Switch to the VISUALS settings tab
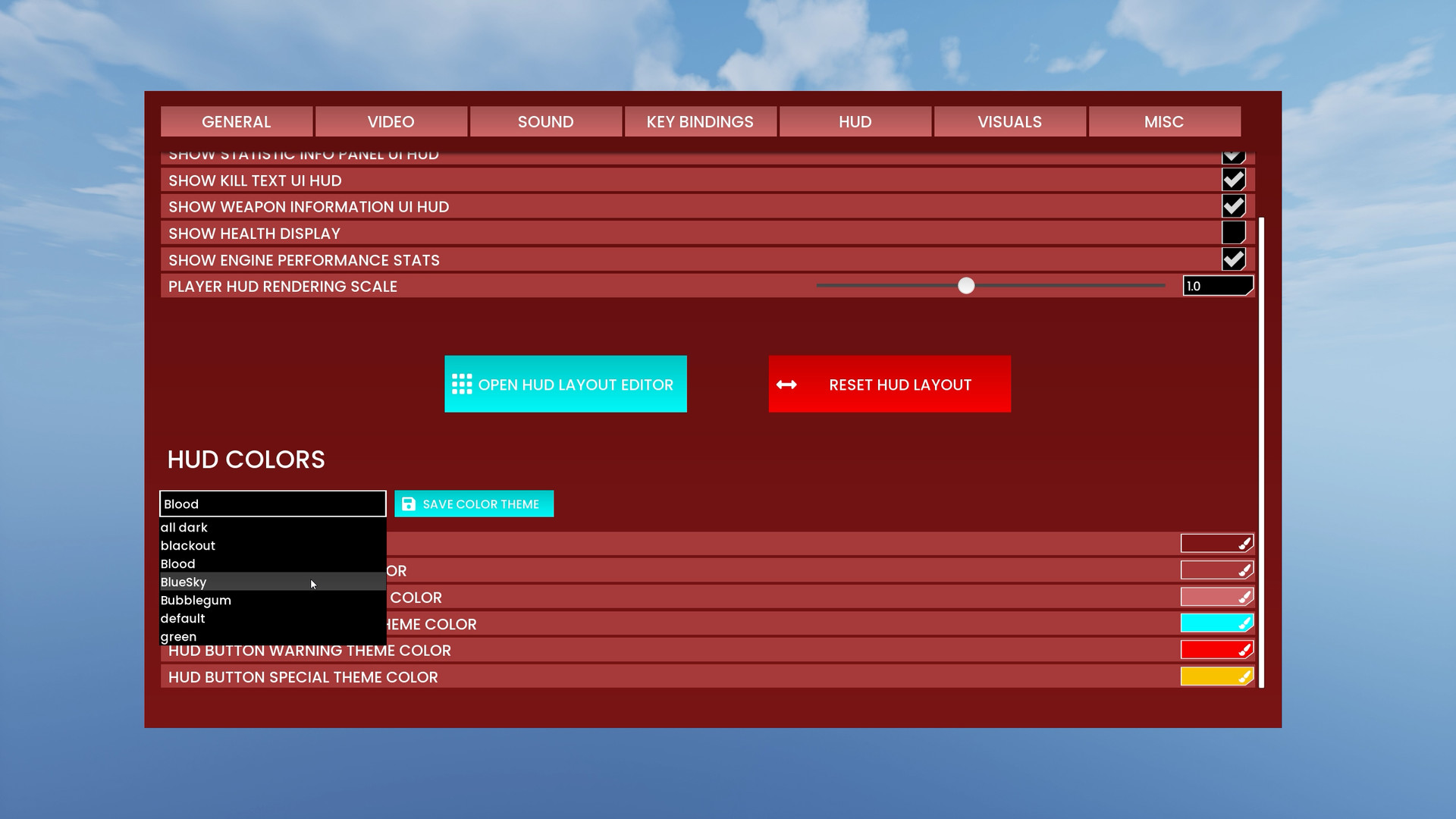1456x819 pixels. [1009, 122]
